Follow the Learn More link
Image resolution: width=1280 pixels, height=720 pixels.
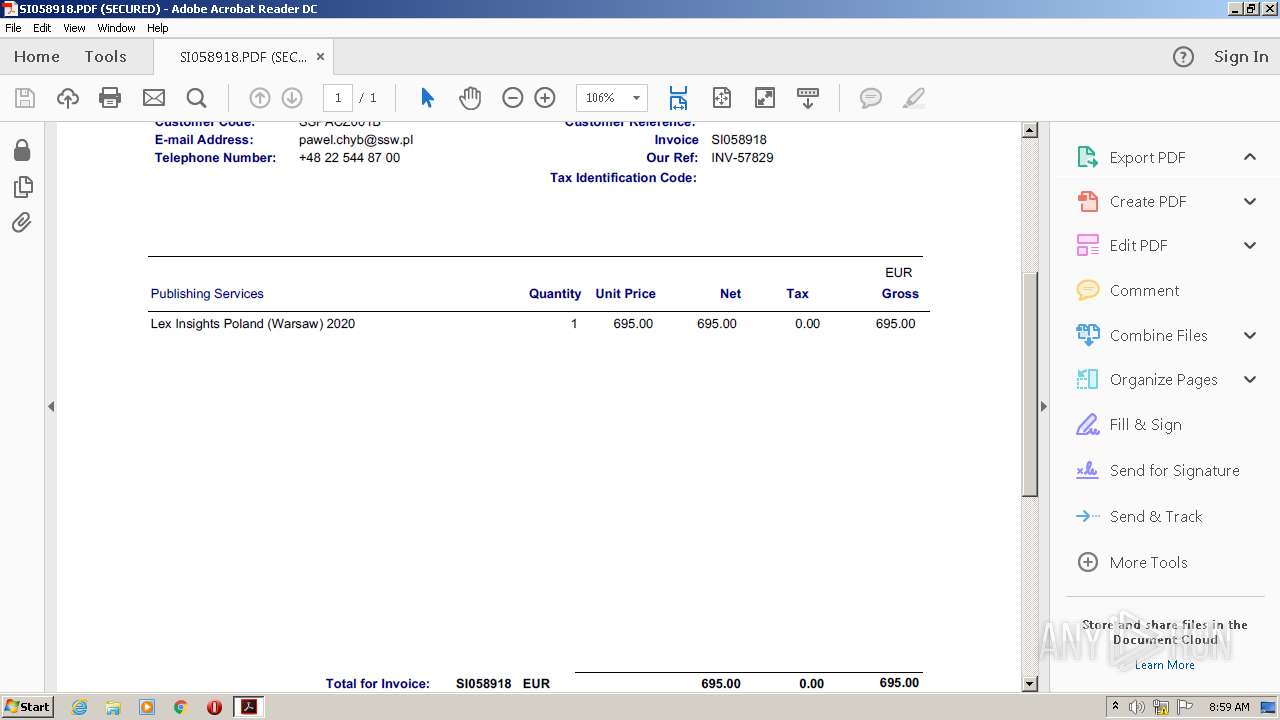(1164, 665)
